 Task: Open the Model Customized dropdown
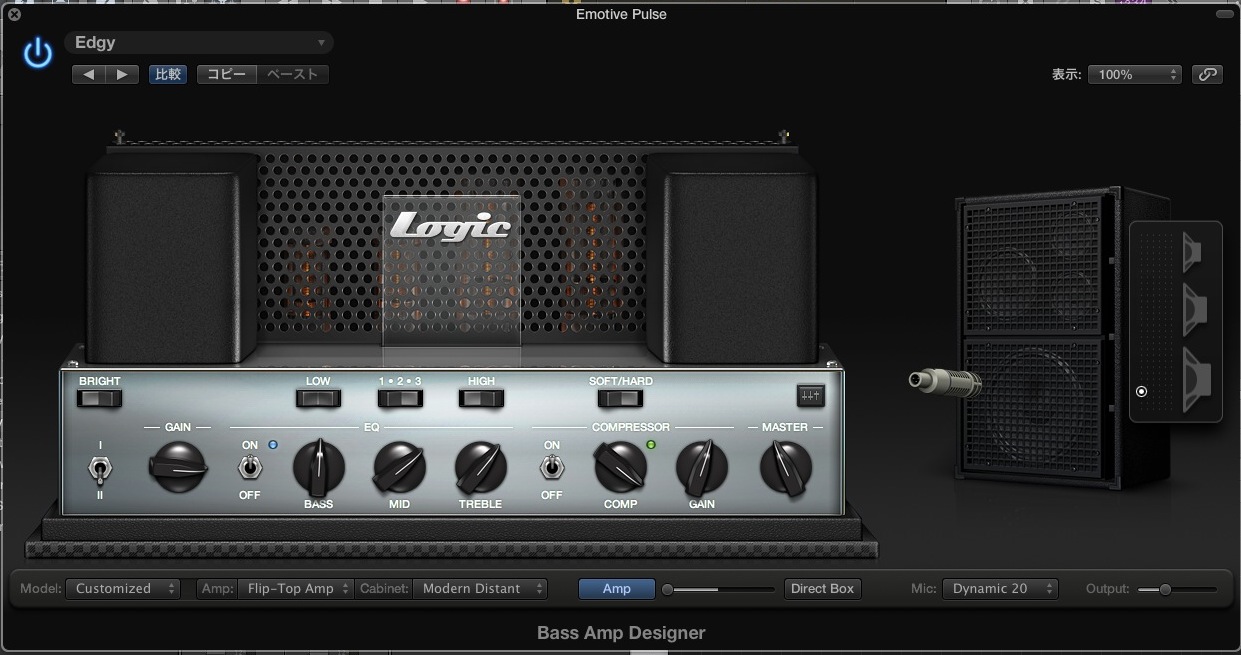coord(123,589)
